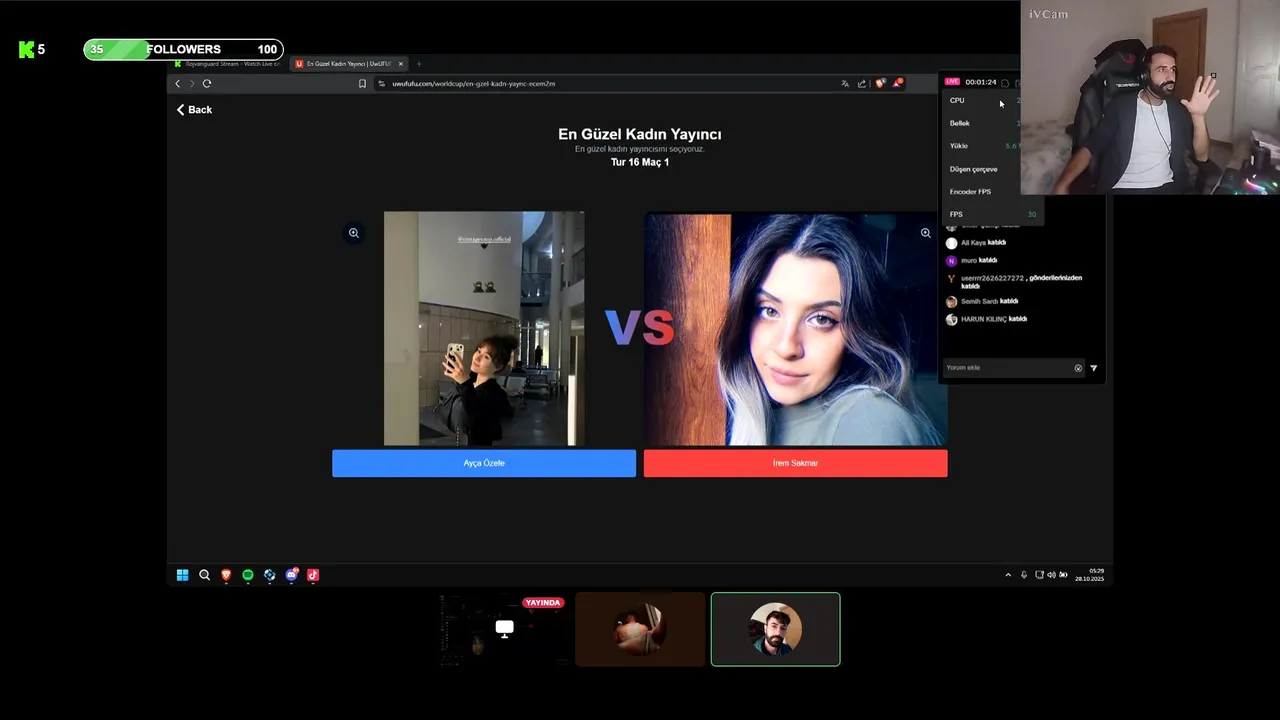This screenshot has height=720, width=1280.
Task: Open the emoji icon in the comment field
Action: click(x=1078, y=368)
